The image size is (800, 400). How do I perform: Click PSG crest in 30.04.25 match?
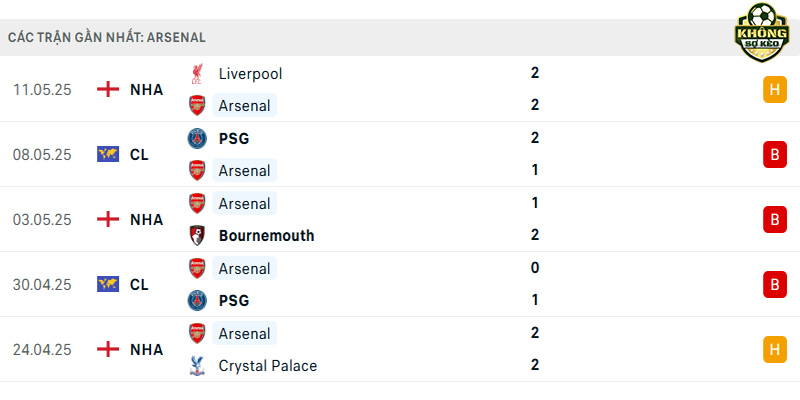coord(197,301)
